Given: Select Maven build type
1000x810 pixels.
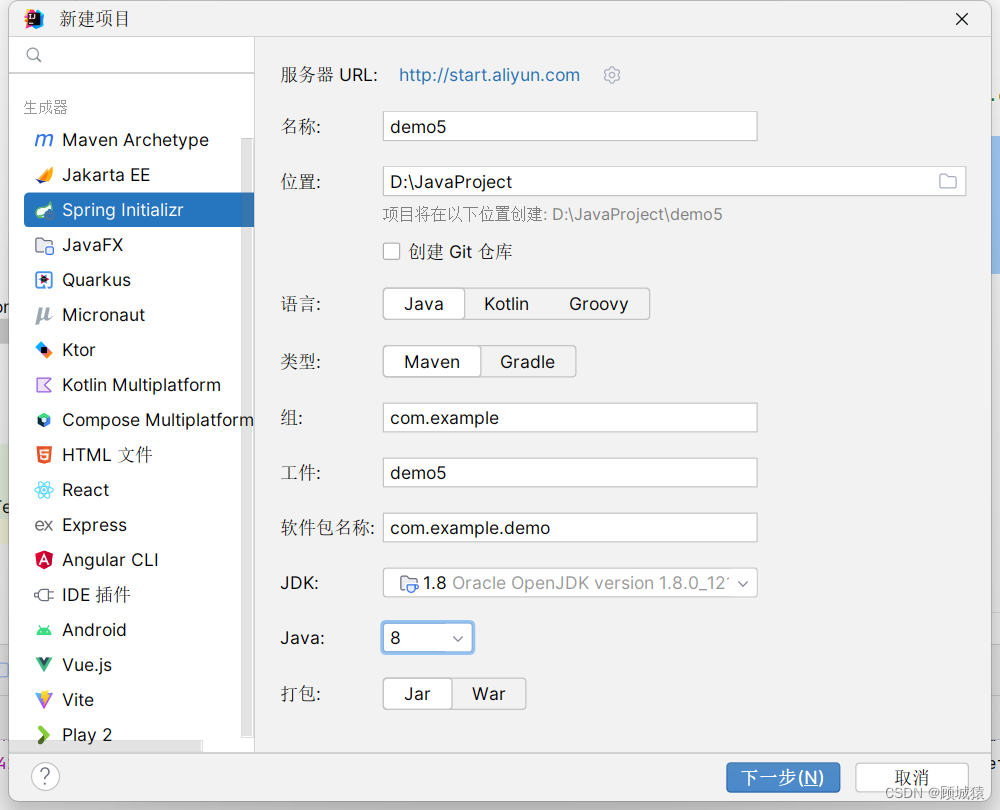Looking at the screenshot, I should (432, 362).
